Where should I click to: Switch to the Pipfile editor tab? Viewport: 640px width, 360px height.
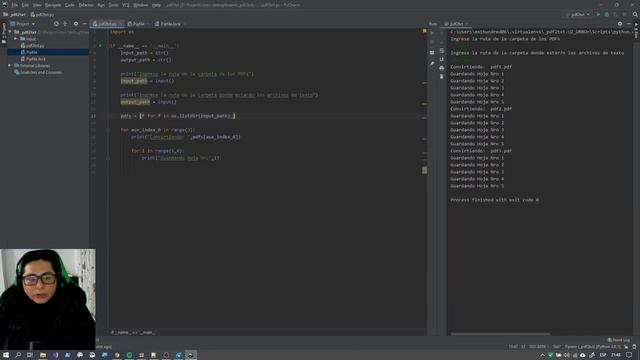point(138,24)
